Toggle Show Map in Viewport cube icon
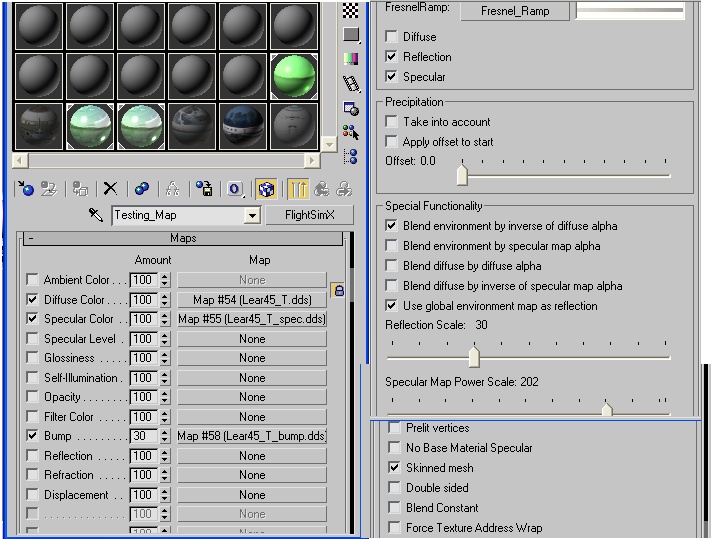 265,188
